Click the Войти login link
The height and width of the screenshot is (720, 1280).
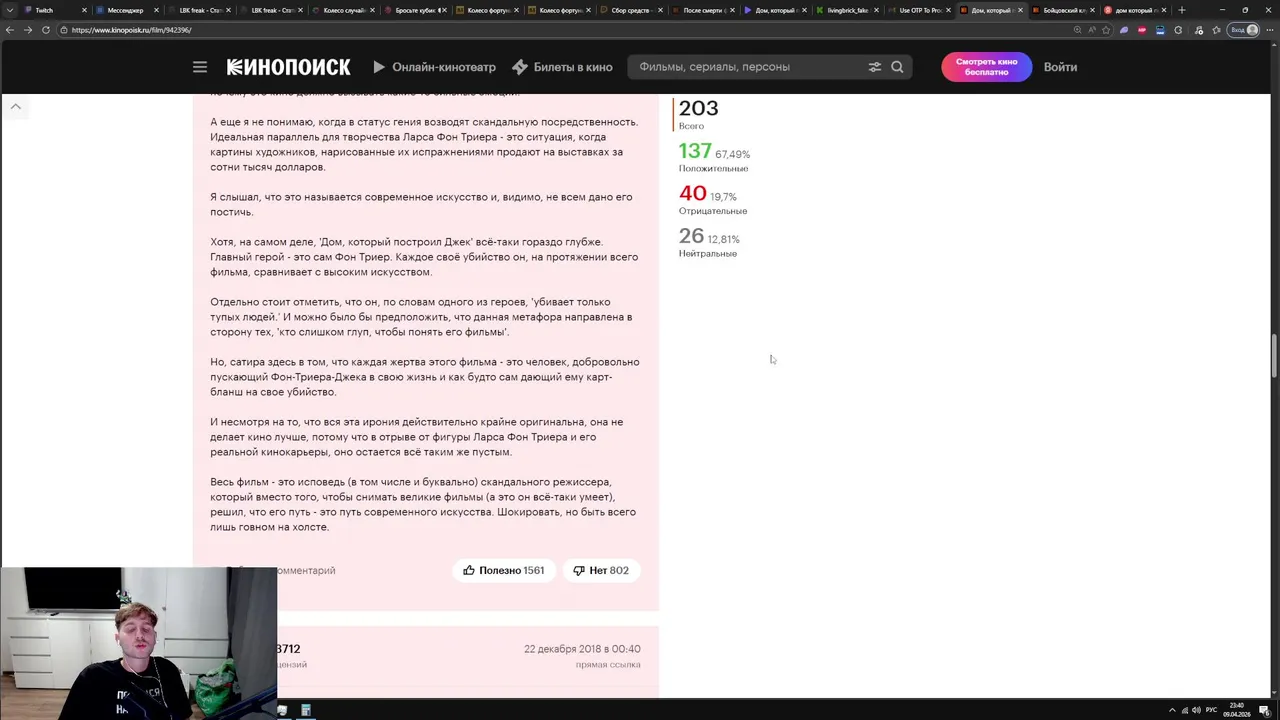click(x=1060, y=67)
